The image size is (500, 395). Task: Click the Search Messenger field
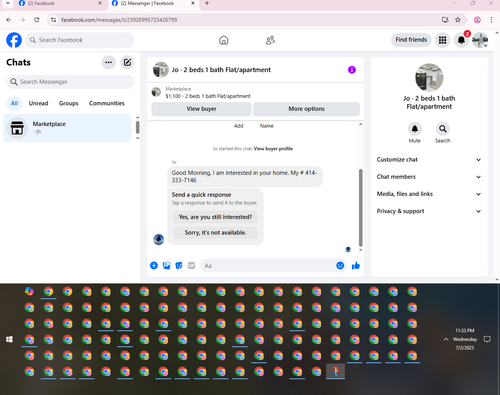(x=70, y=82)
